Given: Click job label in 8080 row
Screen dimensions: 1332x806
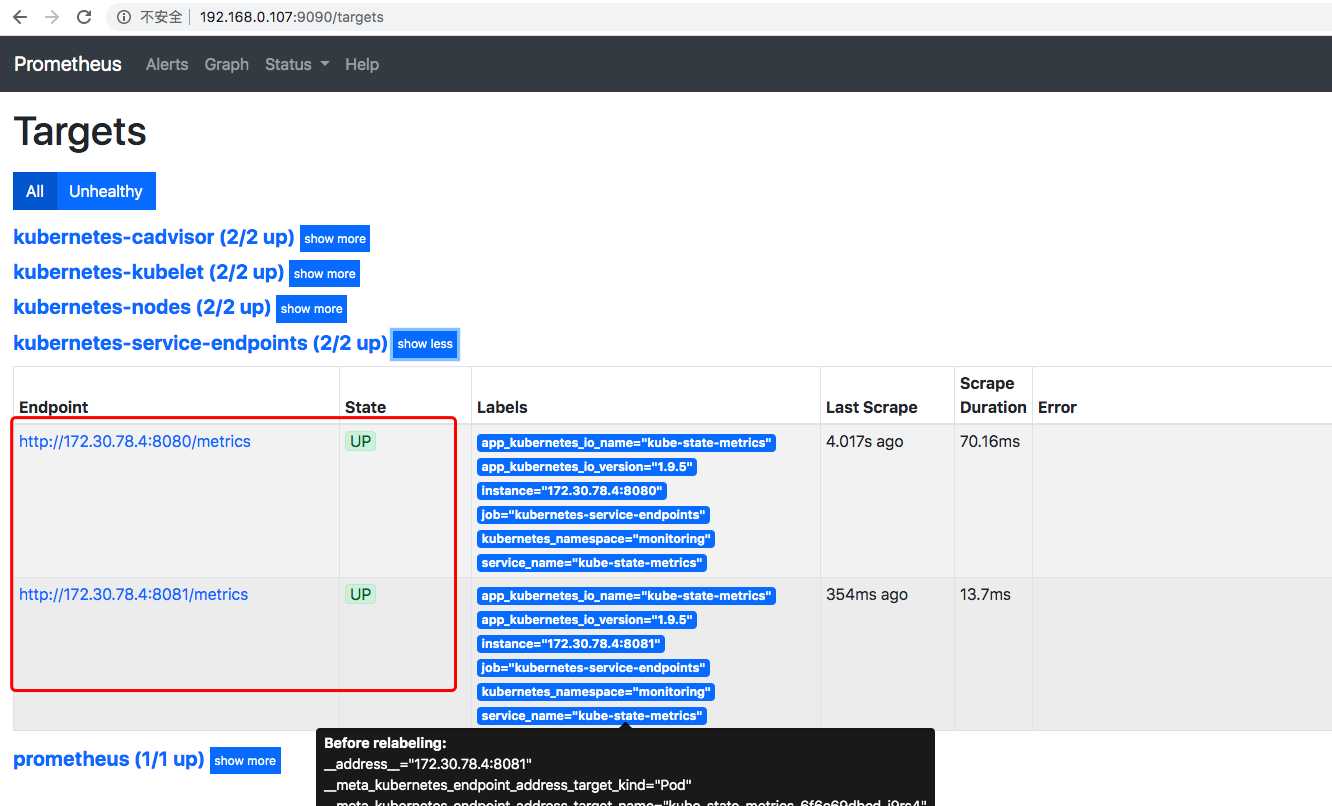Looking at the screenshot, I should click(x=593, y=515).
